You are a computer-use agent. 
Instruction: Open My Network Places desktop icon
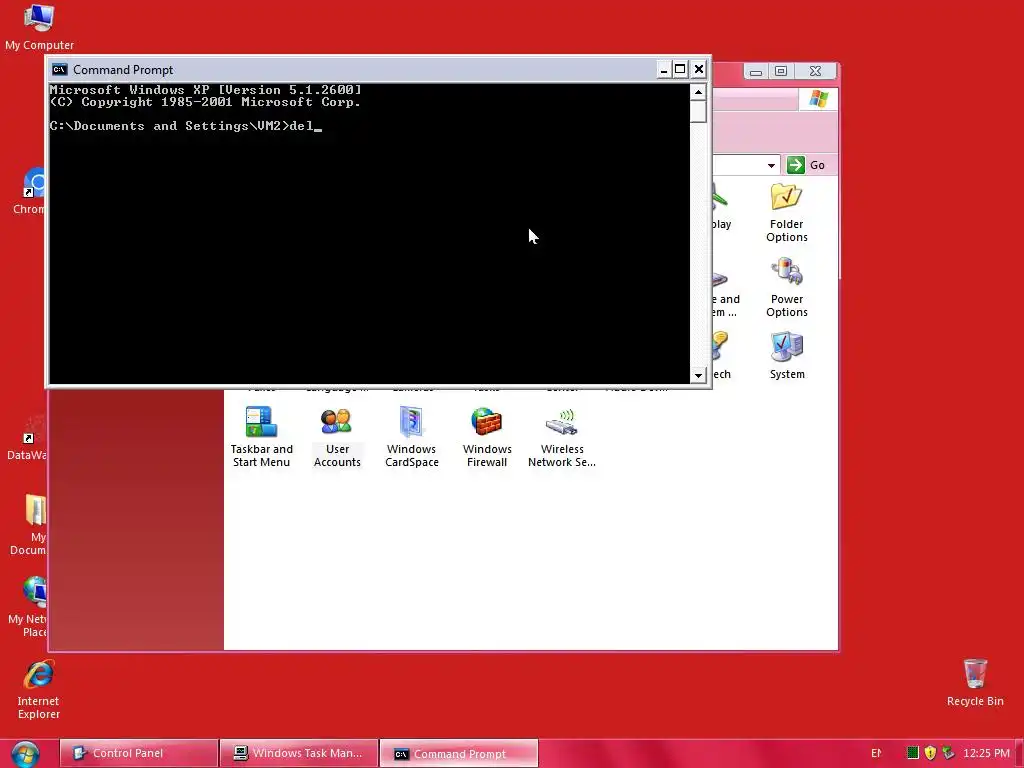click(x=29, y=607)
